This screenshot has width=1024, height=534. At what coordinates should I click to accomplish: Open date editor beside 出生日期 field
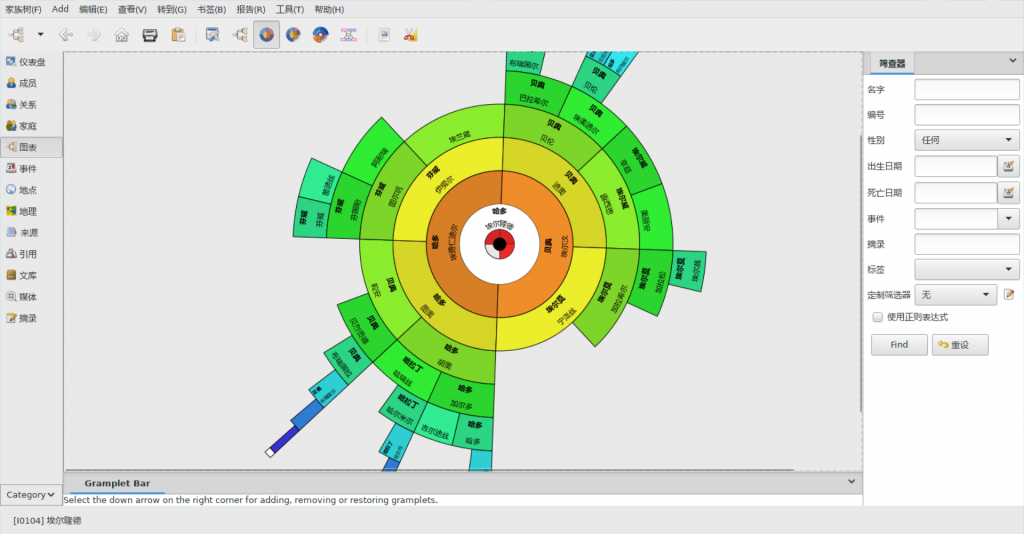click(x=1009, y=166)
